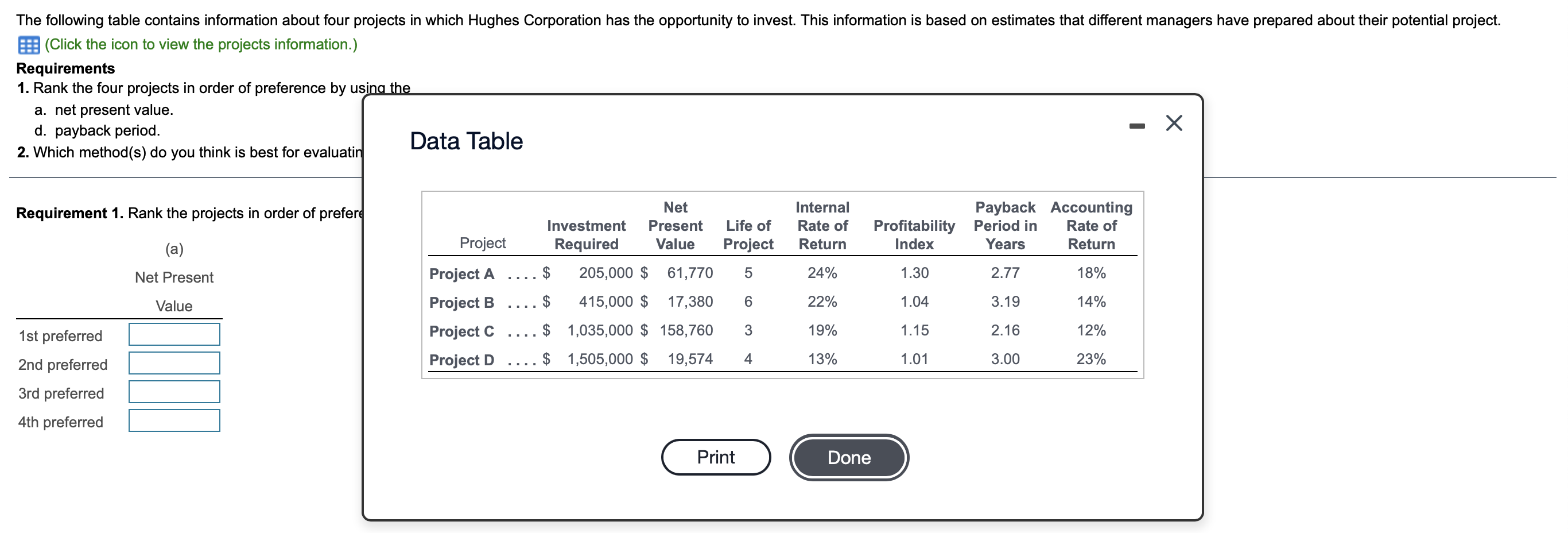The image size is (1568, 533).
Task: Select the Project B row in the table
Action: (x=461, y=302)
